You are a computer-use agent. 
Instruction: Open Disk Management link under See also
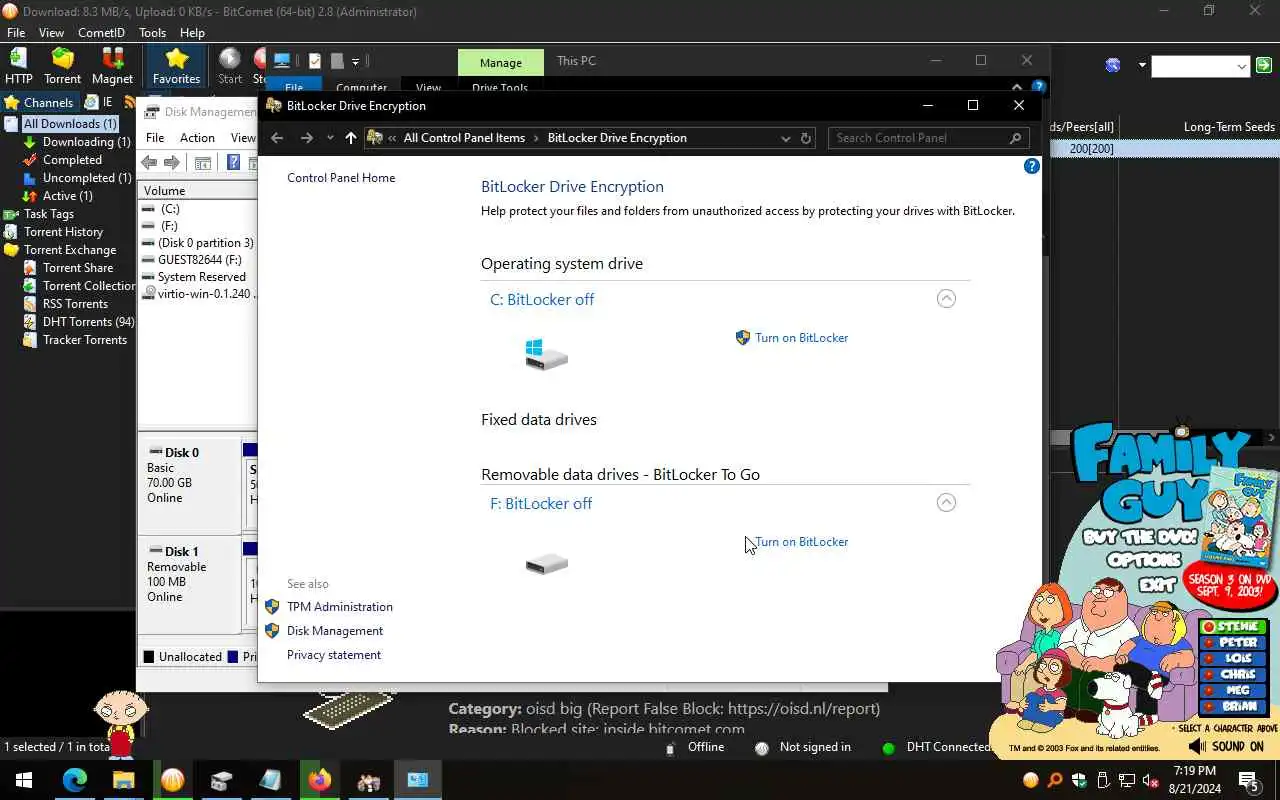(335, 631)
